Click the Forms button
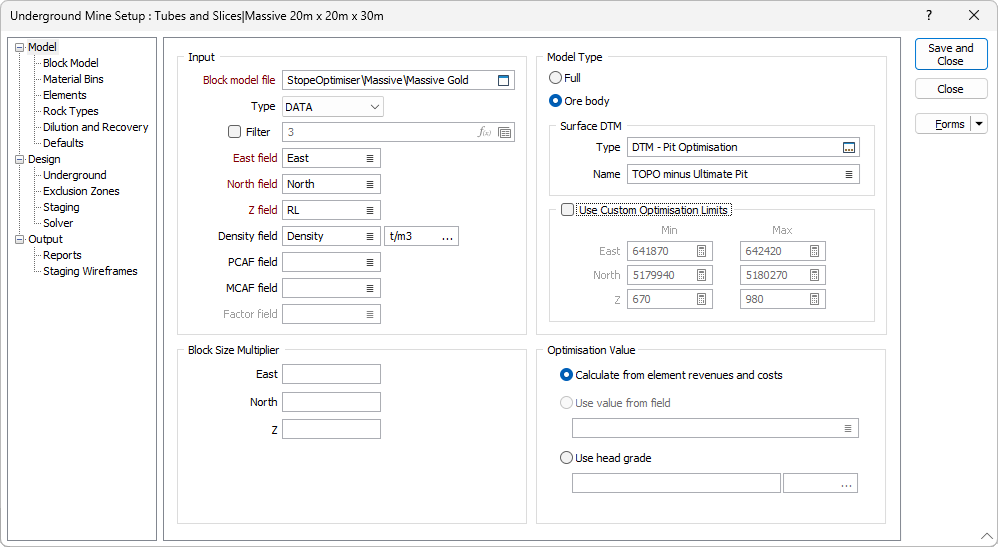 click(x=943, y=124)
